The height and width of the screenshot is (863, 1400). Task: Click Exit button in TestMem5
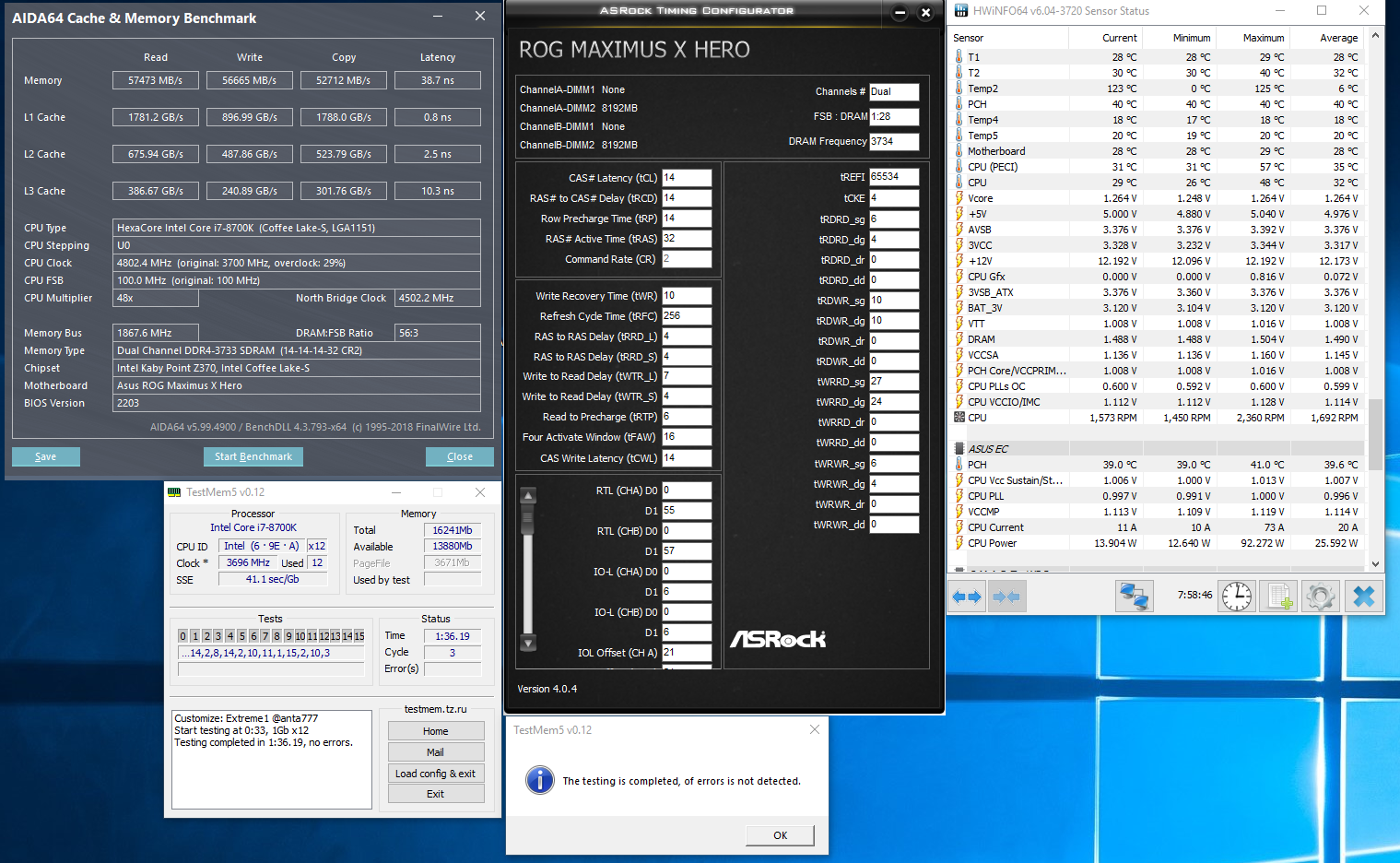(x=436, y=794)
